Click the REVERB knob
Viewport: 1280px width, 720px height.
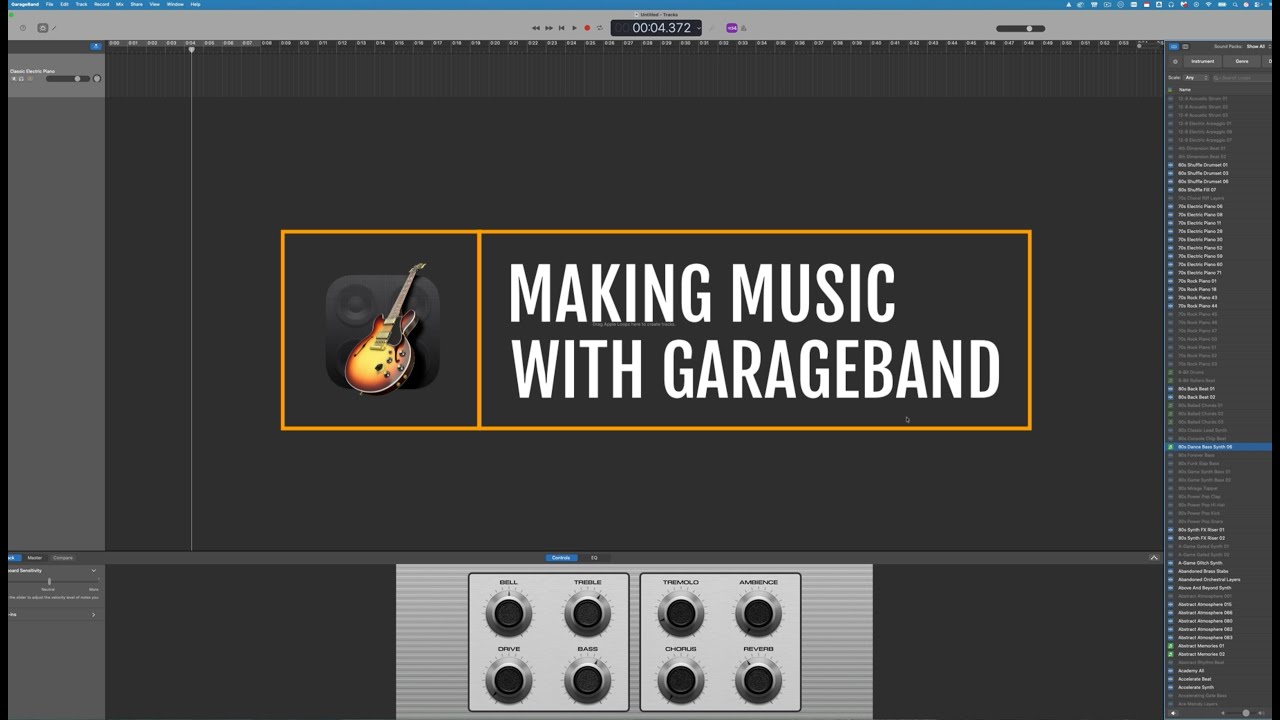[x=758, y=681]
